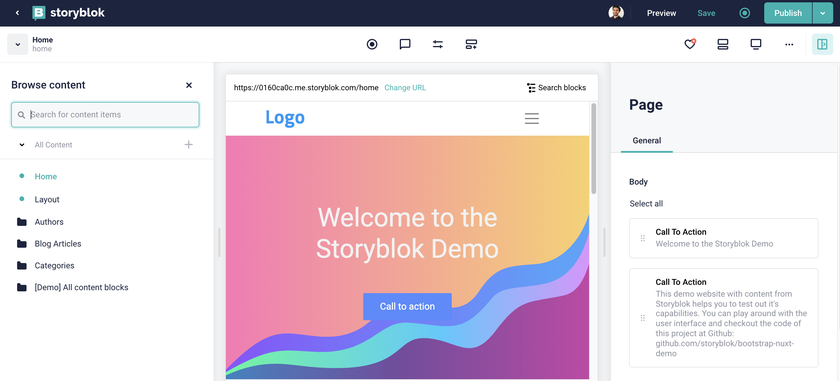Open the first Call To Action block
The width and height of the screenshot is (840, 381).
pos(724,238)
